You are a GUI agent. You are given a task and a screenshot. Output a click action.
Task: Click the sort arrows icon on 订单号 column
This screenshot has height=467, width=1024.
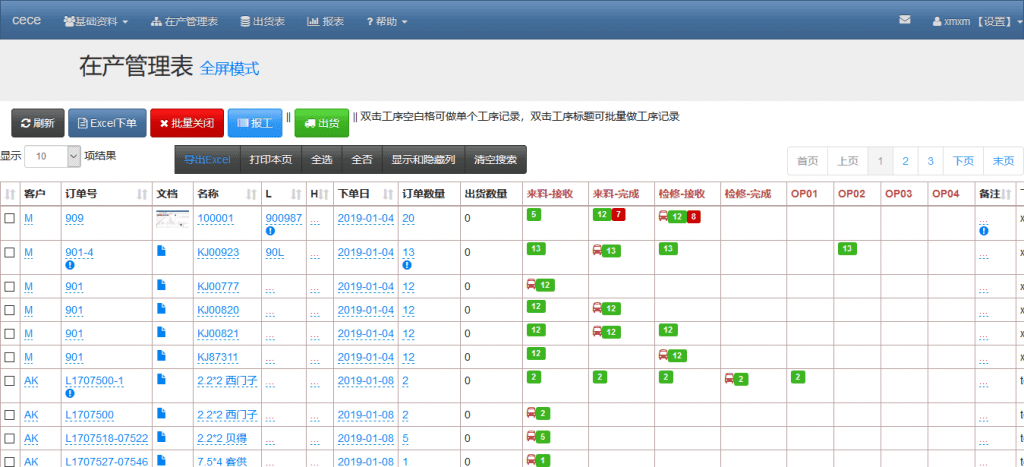pos(142,194)
